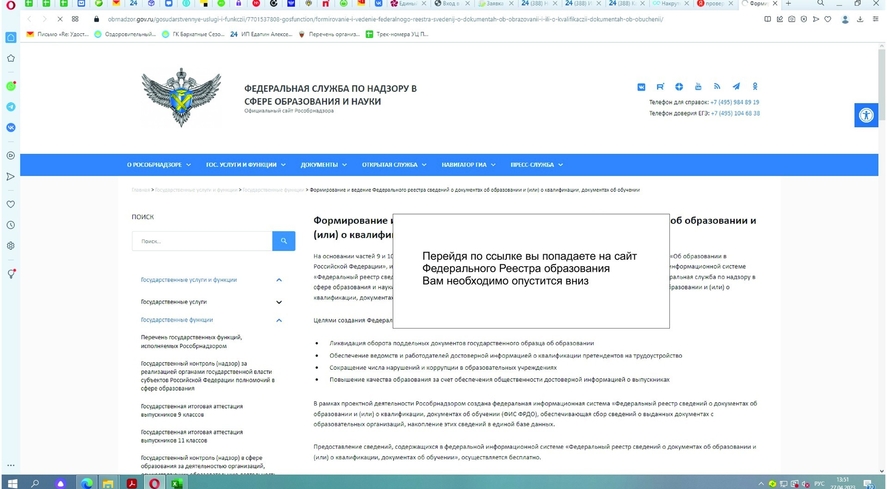The height and width of the screenshot is (489, 887).
Task: Expand Открытая служба menu
Action: (394, 165)
